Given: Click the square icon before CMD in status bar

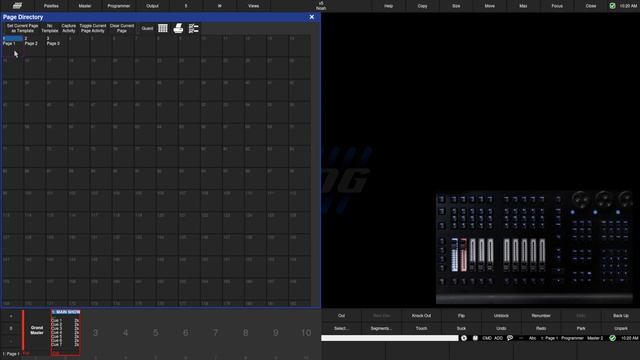Looking at the screenshot, I should [475, 338].
